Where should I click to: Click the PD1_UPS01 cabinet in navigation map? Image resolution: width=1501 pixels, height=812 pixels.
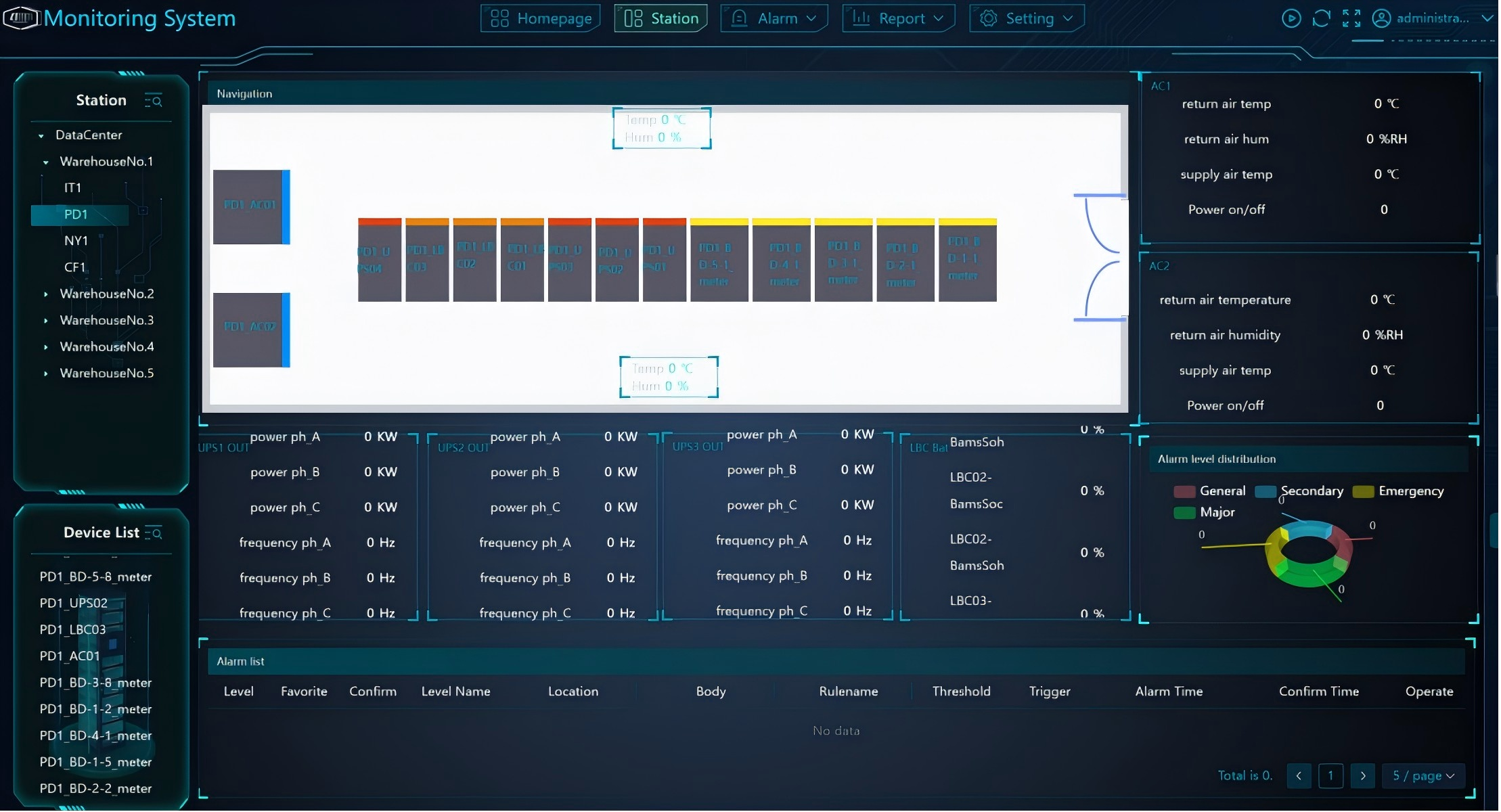665,261
